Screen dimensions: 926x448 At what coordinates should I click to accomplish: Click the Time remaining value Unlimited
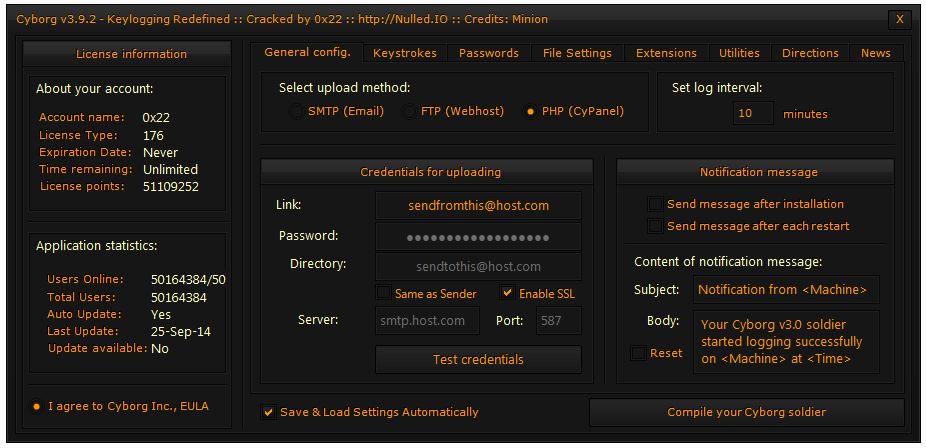click(170, 169)
